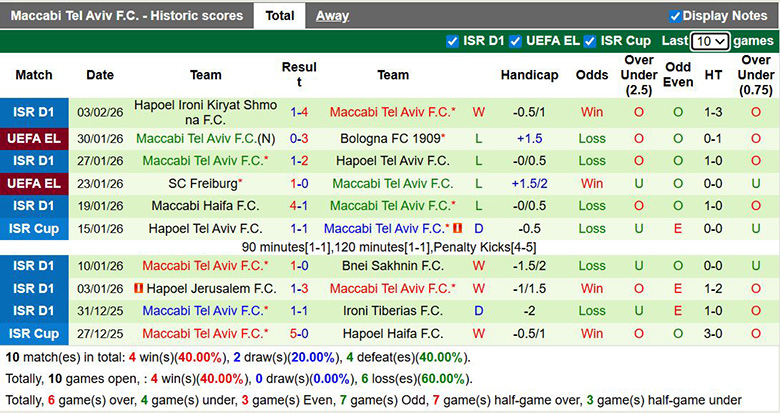Toggle the Display Notes checkbox
The height and width of the screenshot is (413, 780).
(x=675, y=16)
